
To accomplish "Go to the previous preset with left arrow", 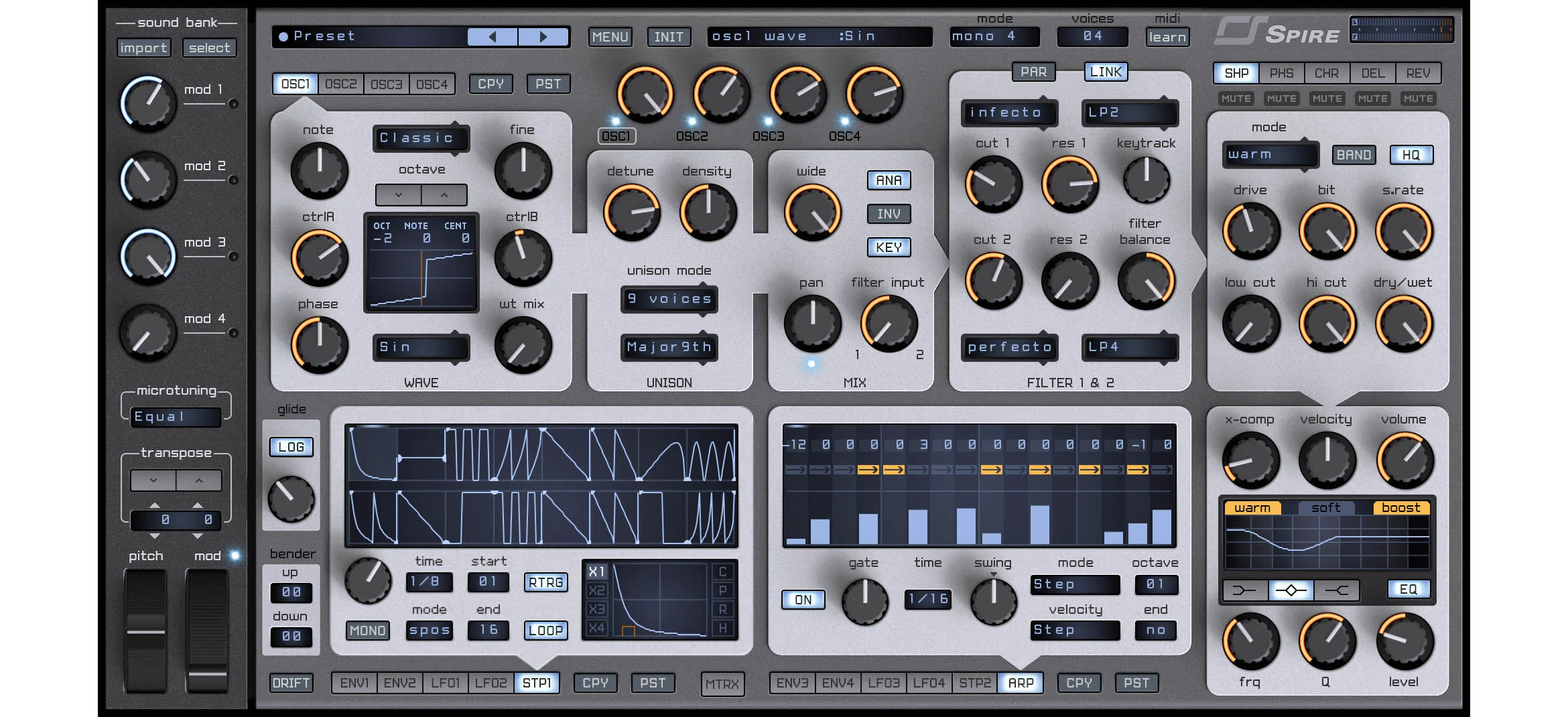I will pyautogui.click(x=493, y=37).
